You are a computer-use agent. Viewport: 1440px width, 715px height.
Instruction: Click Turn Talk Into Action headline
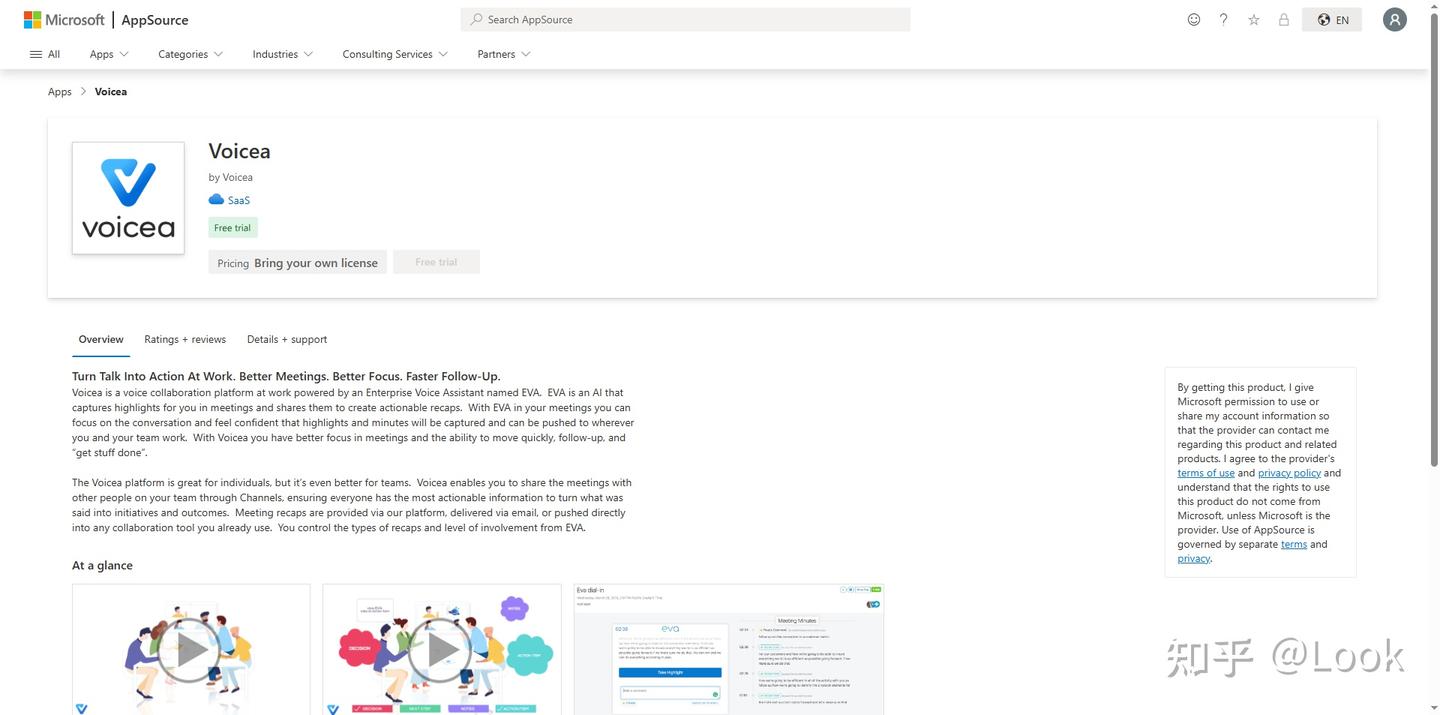(x=286, y=377)
